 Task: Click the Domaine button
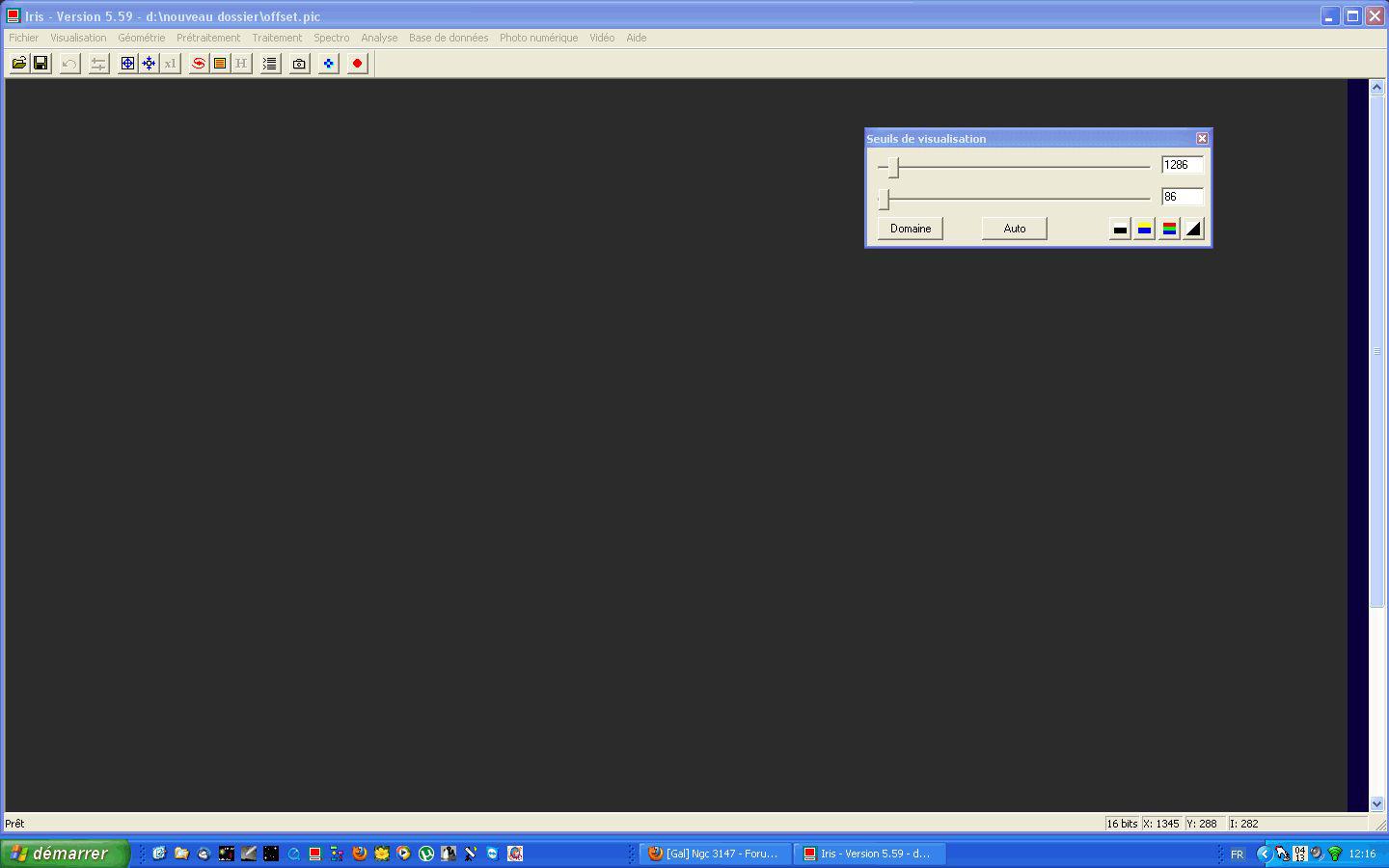click(x=911, y=229)
